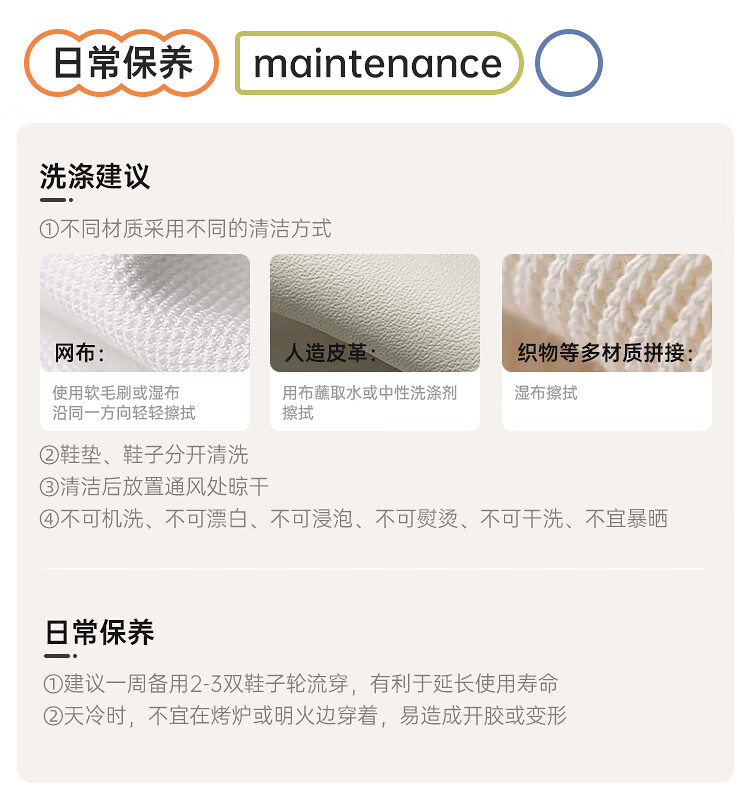
Task: Click the 建议一周备用2-3双鞋子轮流穿 tip
Action: click(x=301, y=684)
